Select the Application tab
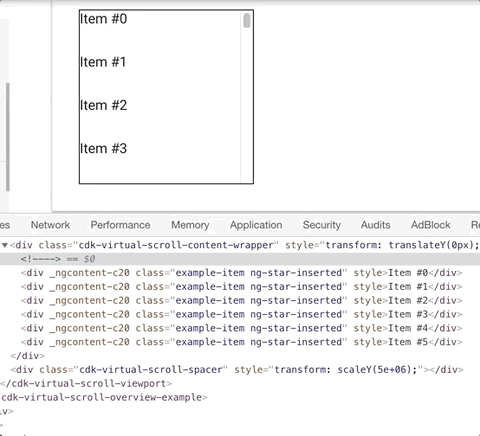 [256, 225]
